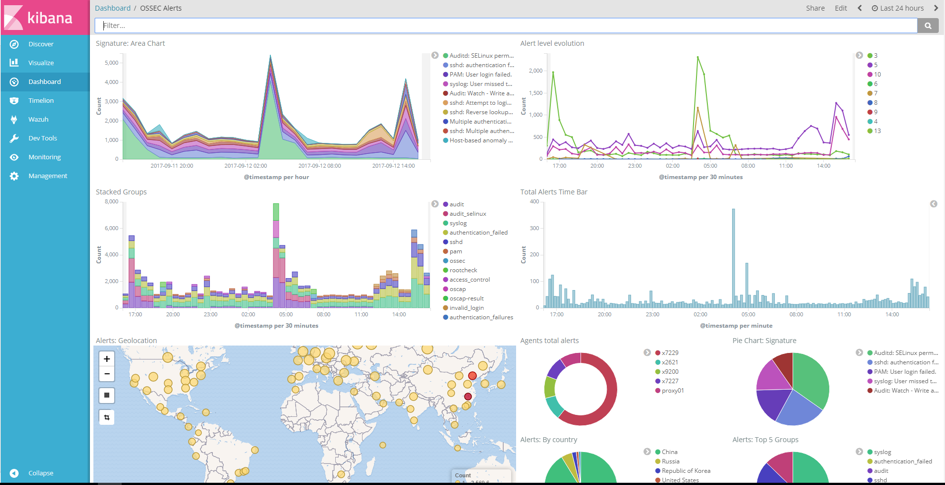
Task: Toggle legend of Stacked Groups chart
Action: coord(435,204)
